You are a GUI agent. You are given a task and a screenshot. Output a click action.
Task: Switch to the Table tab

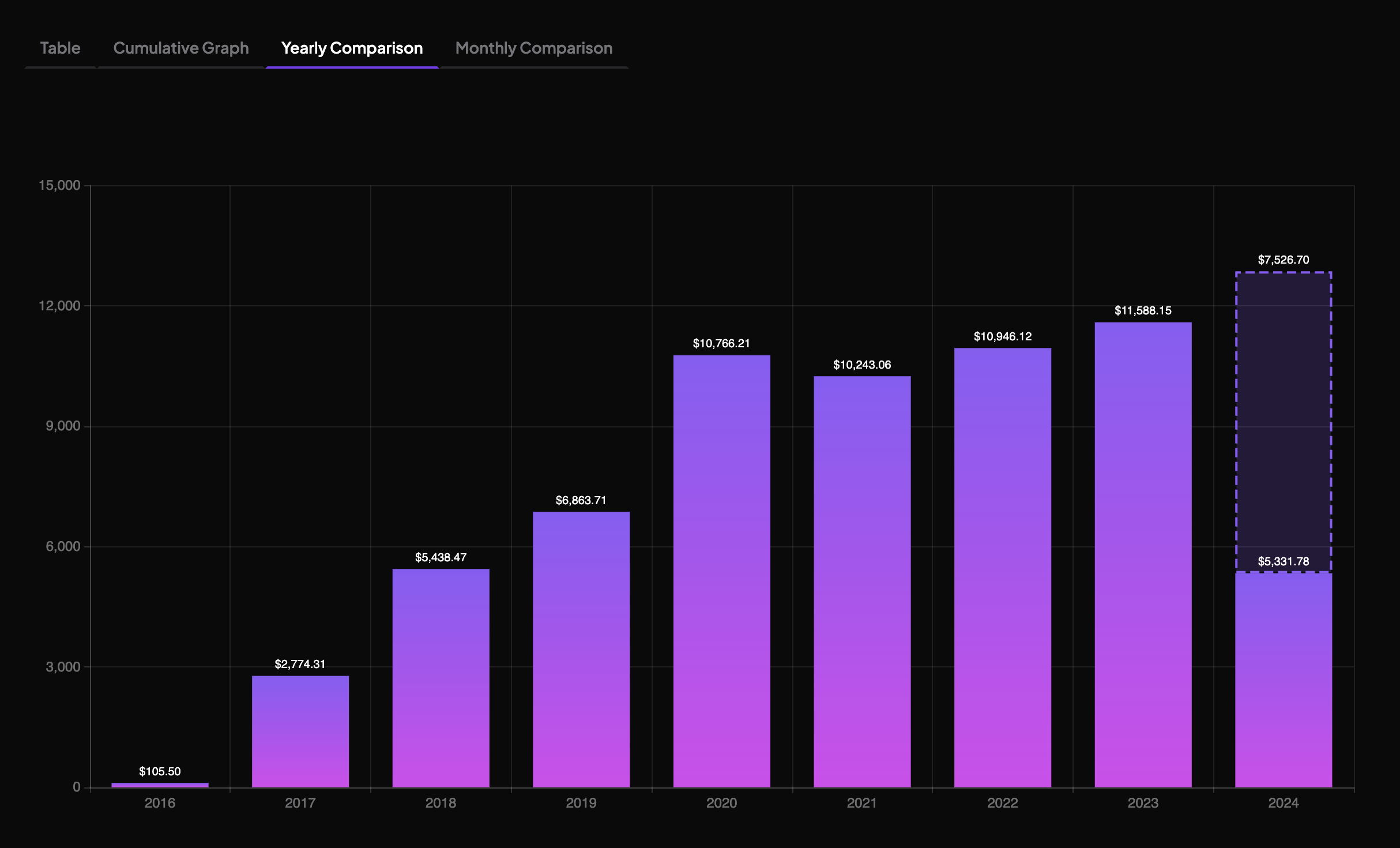(60, 48)
